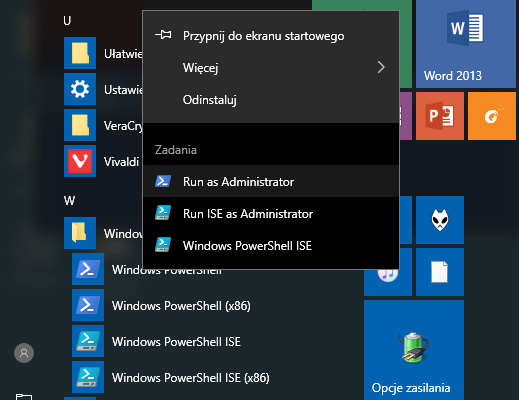Select Przypnij do ekranu startowego

tap(271, 36)
